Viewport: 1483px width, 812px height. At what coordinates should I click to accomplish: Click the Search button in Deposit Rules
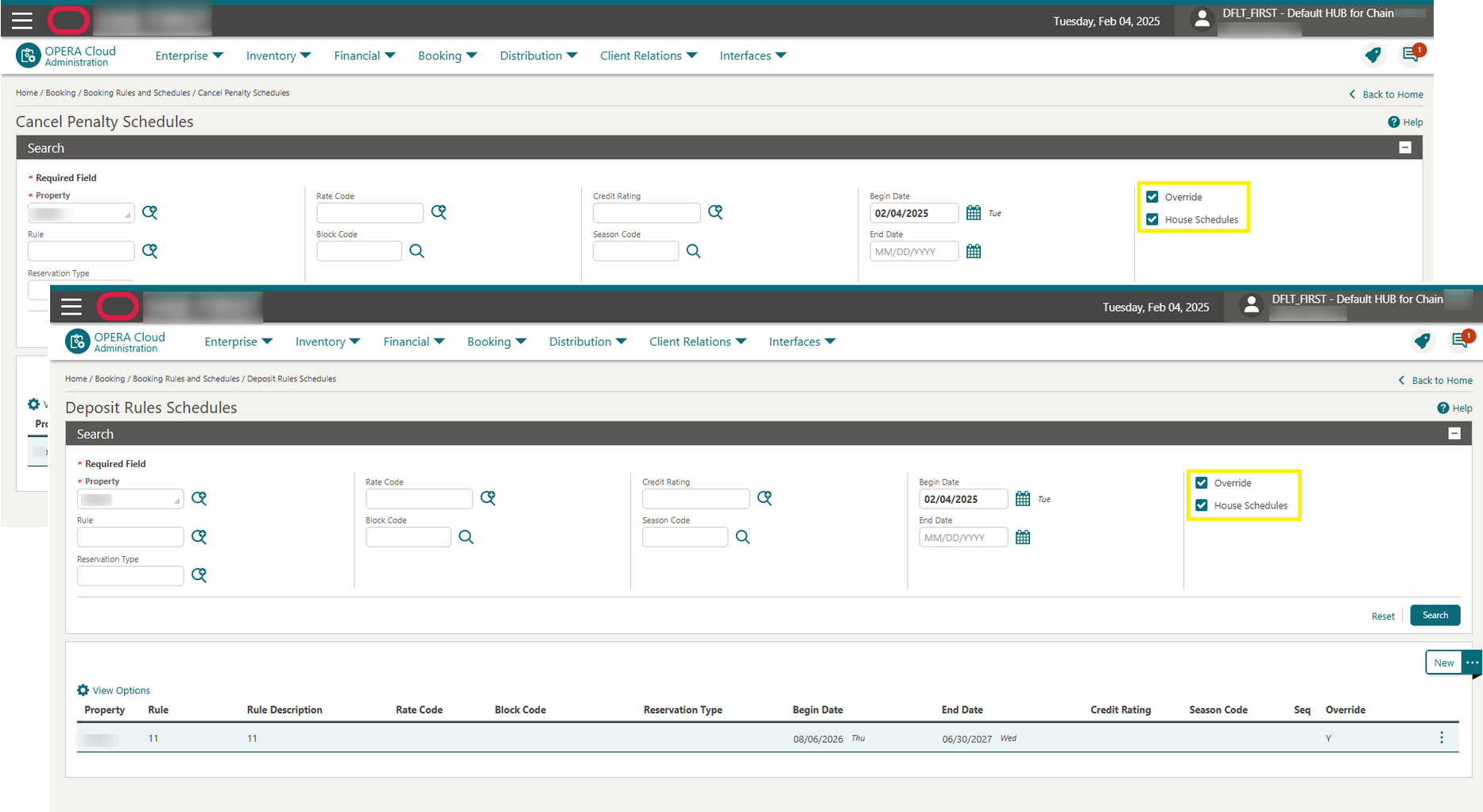point(1435,615)
